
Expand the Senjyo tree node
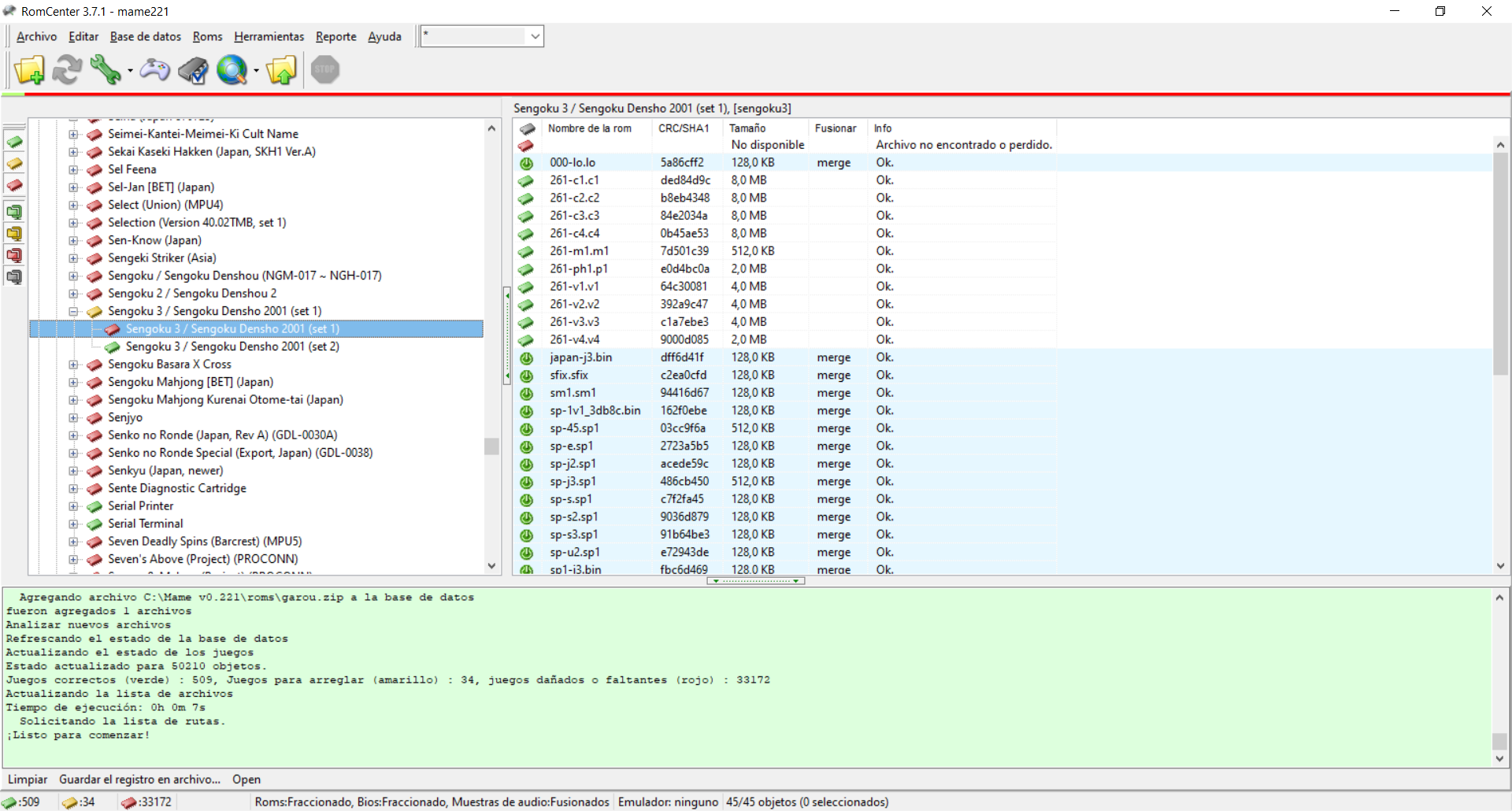click(x=73, y=417)
